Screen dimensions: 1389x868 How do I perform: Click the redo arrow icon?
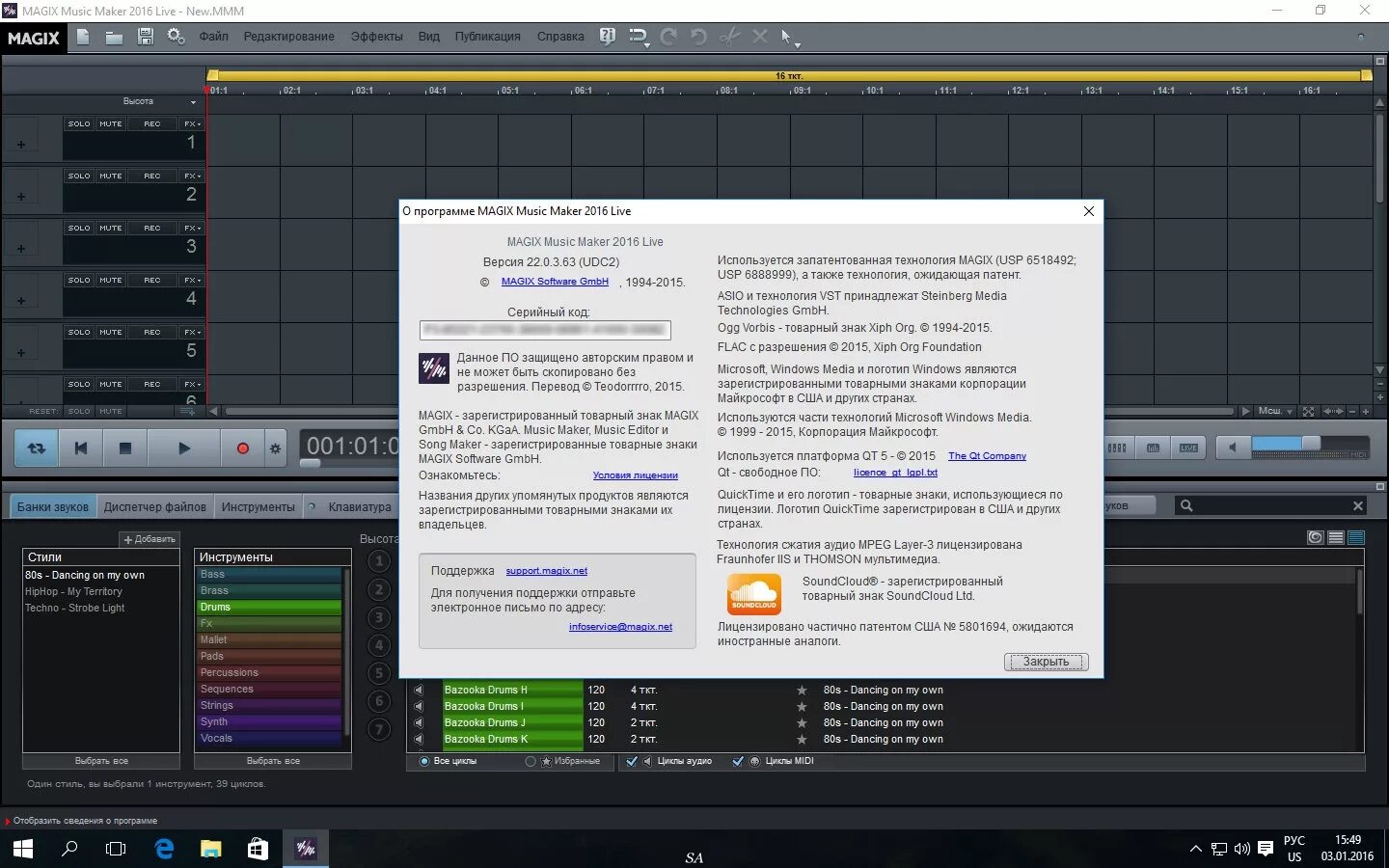pos(669,37)
